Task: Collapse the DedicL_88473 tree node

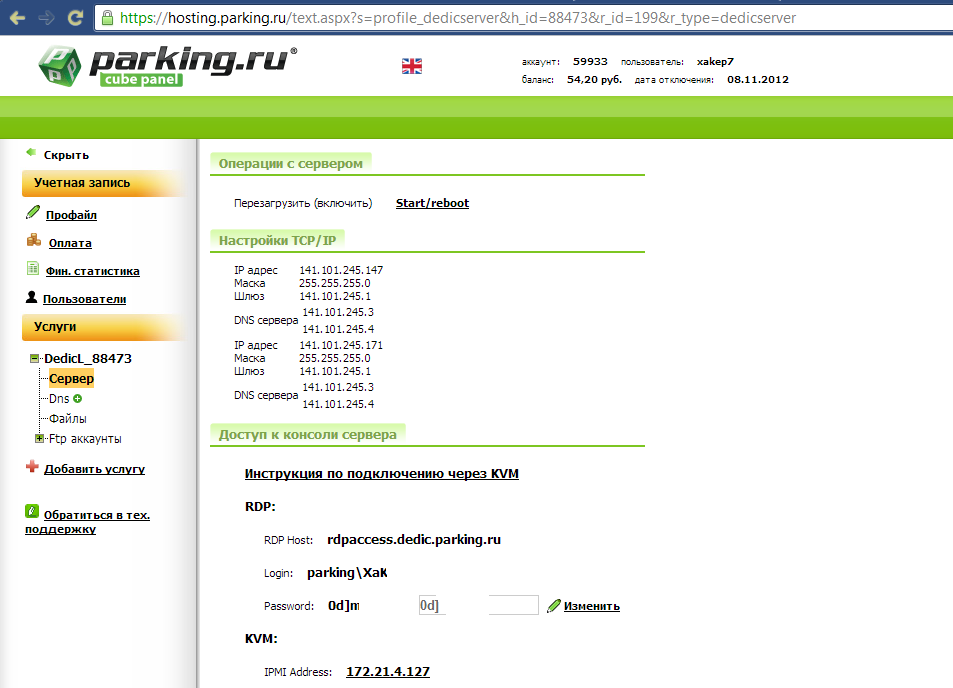Action: (35, 359)
